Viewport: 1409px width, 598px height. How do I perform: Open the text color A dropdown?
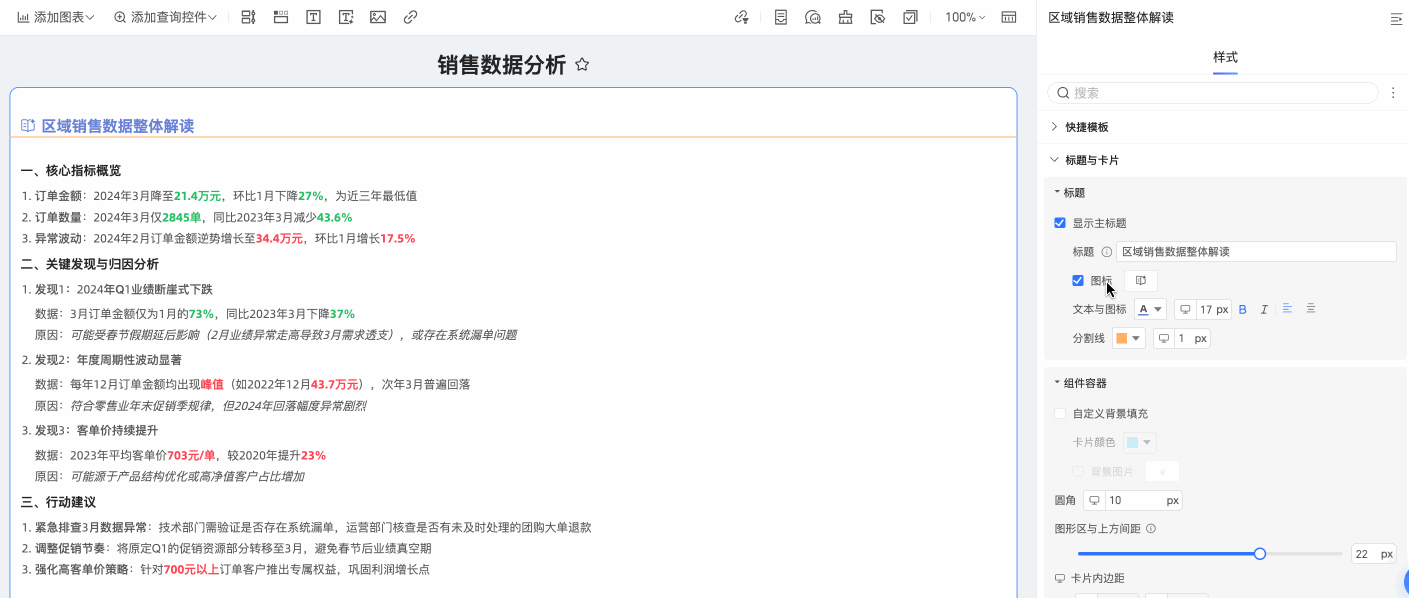coord(1150,310)
